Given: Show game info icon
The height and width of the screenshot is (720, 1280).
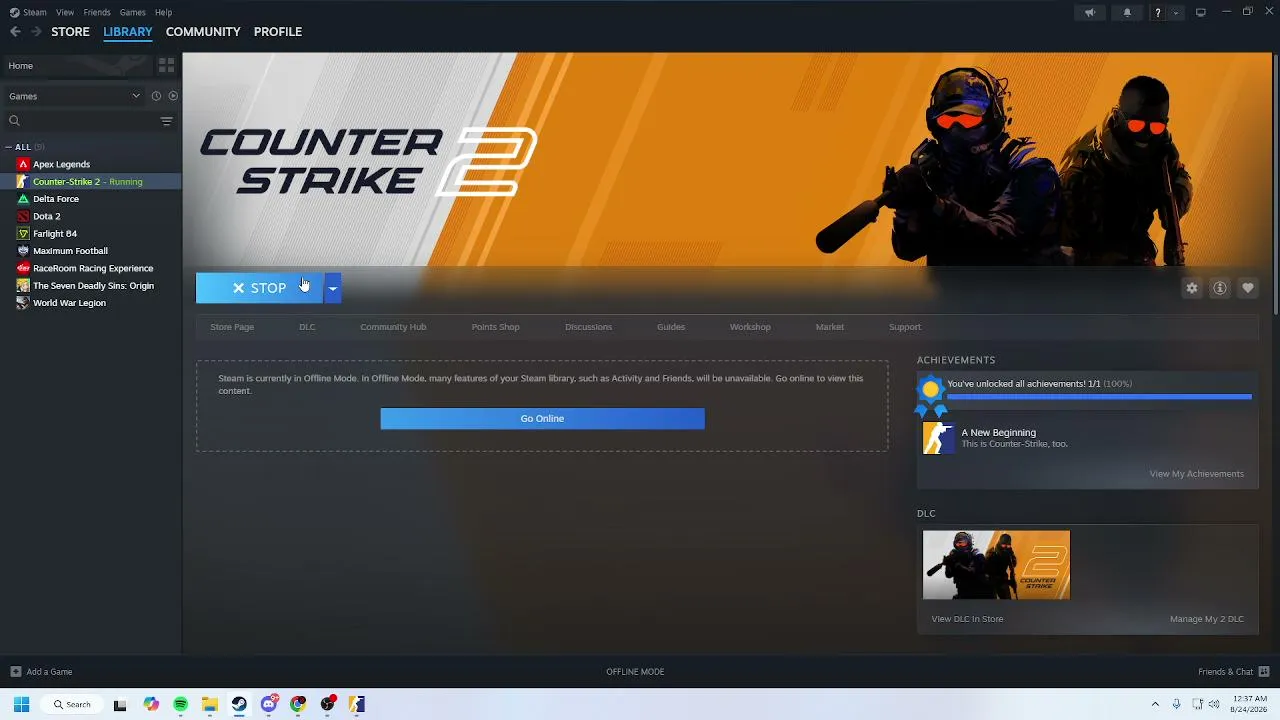Looking at the screenshot, I should point(1220,288).
